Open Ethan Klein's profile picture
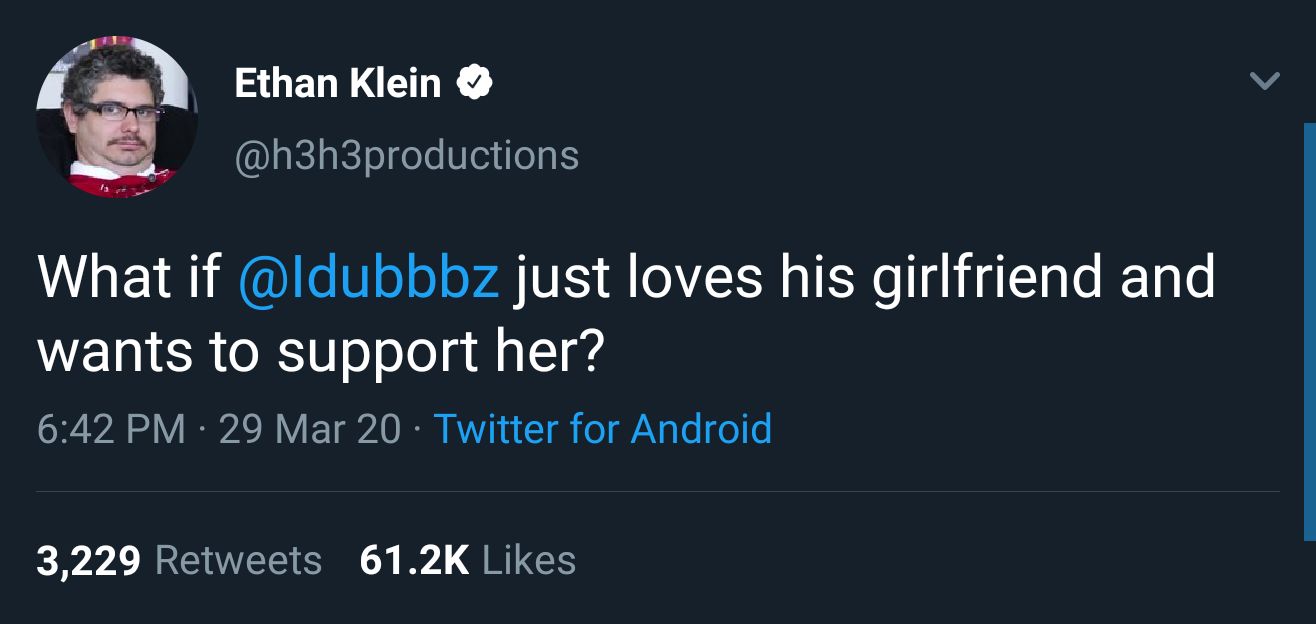This screenshot has height=624, width=1316. coord(117,115)
